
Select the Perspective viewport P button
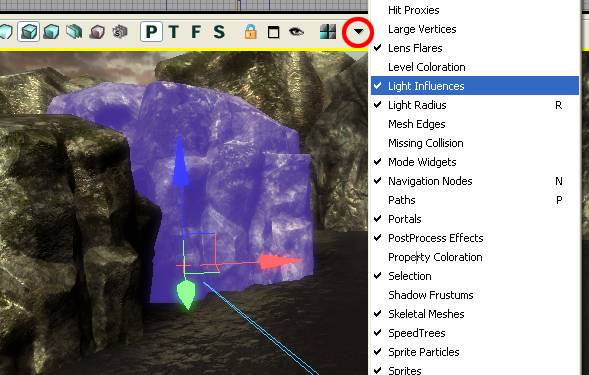pos(151,32)
